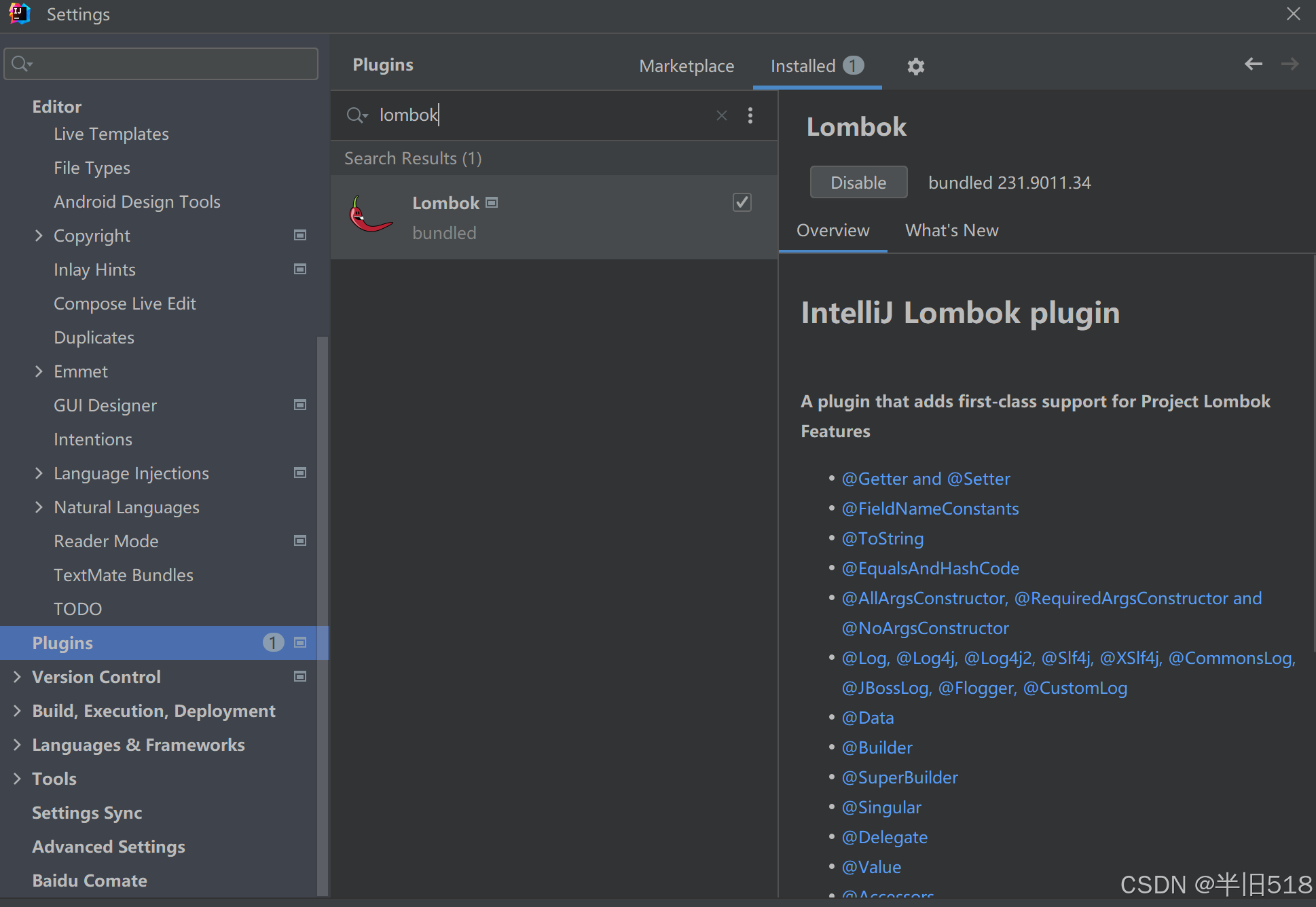Clear the lombok plugin search text

722,115
